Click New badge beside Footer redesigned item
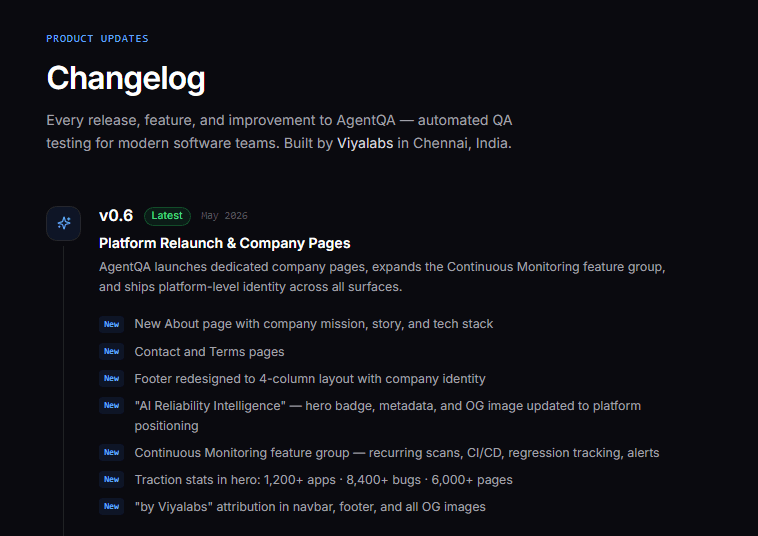 [112, 378]
